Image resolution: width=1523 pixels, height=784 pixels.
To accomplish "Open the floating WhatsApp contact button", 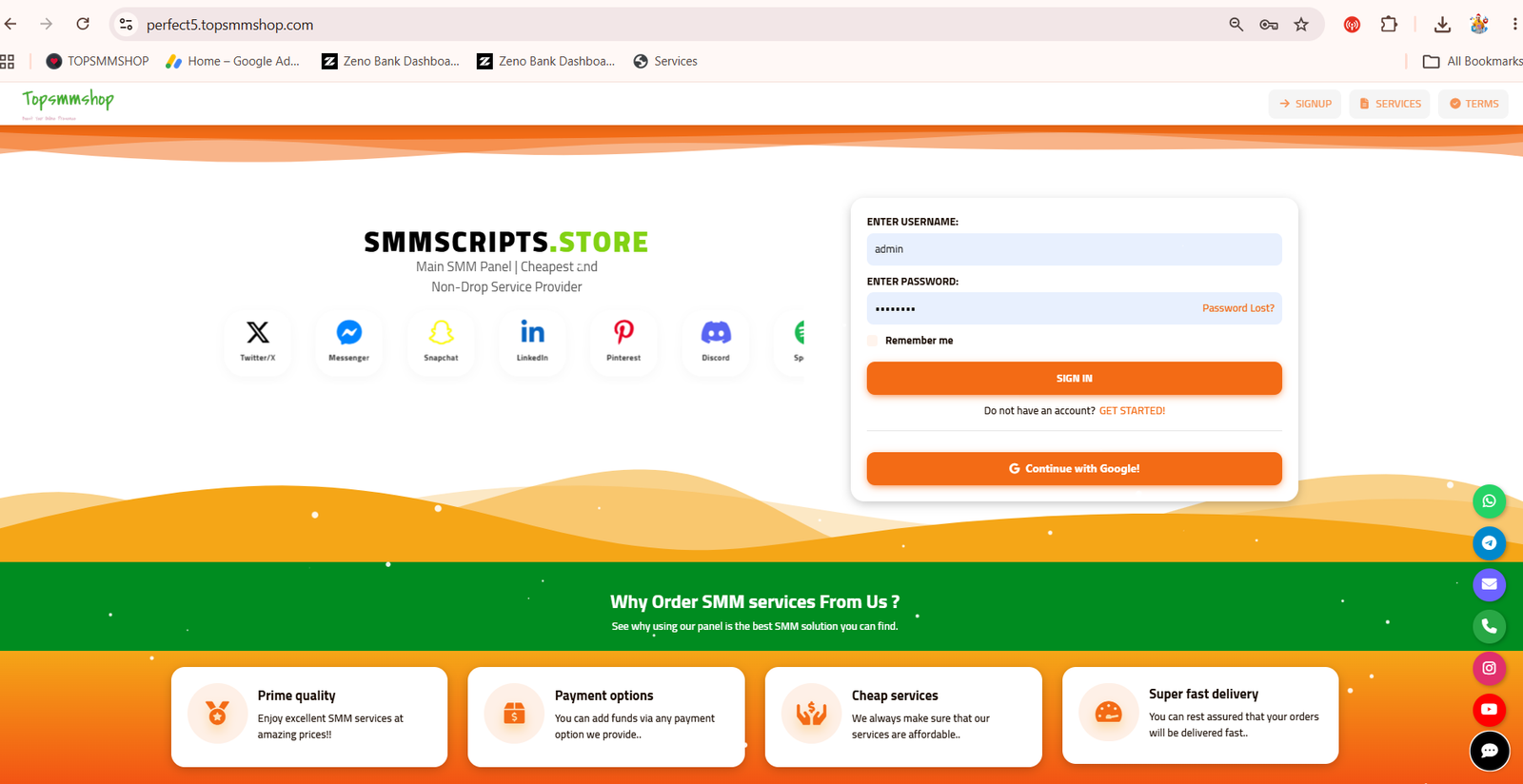I will 1489,501.
